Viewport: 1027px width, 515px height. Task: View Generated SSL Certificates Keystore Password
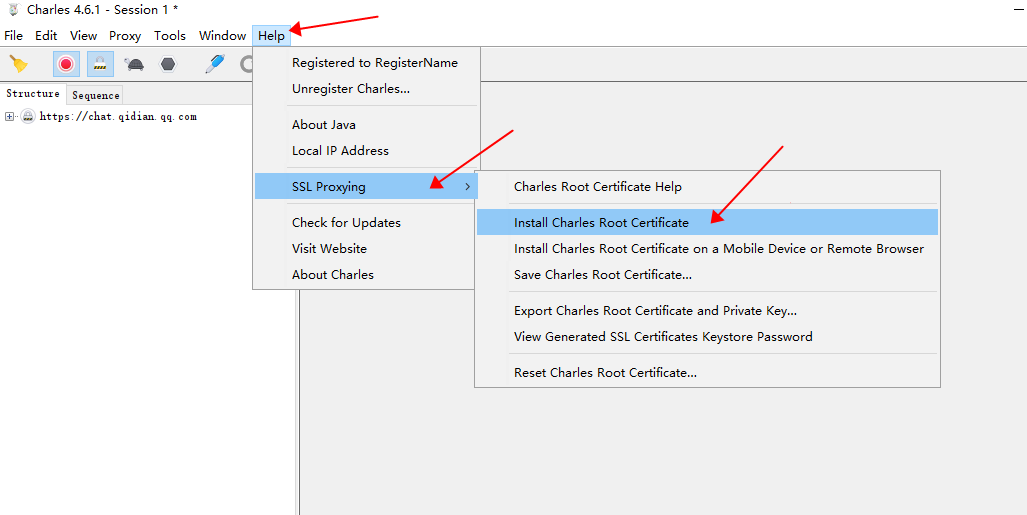pos(707,337)
